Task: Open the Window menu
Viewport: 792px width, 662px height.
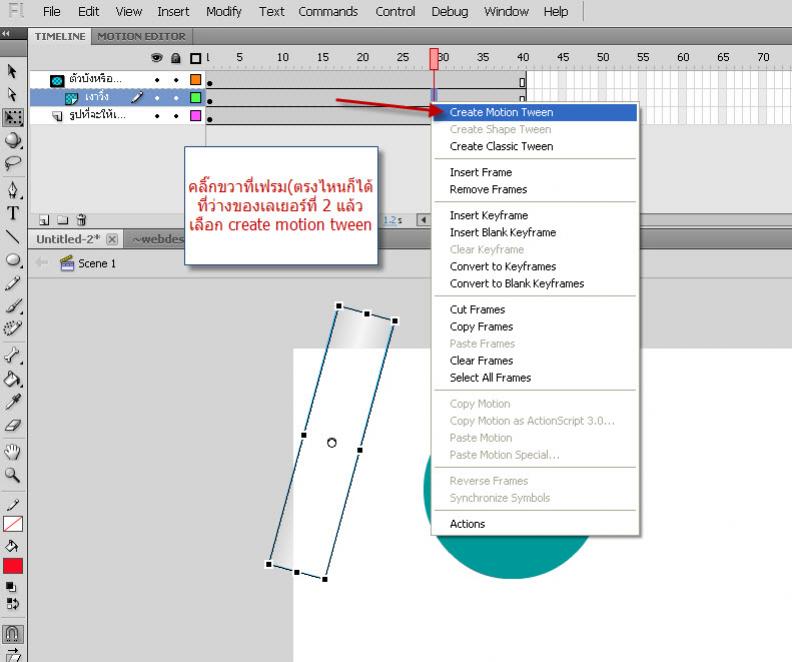Action: tap(506, 11)
